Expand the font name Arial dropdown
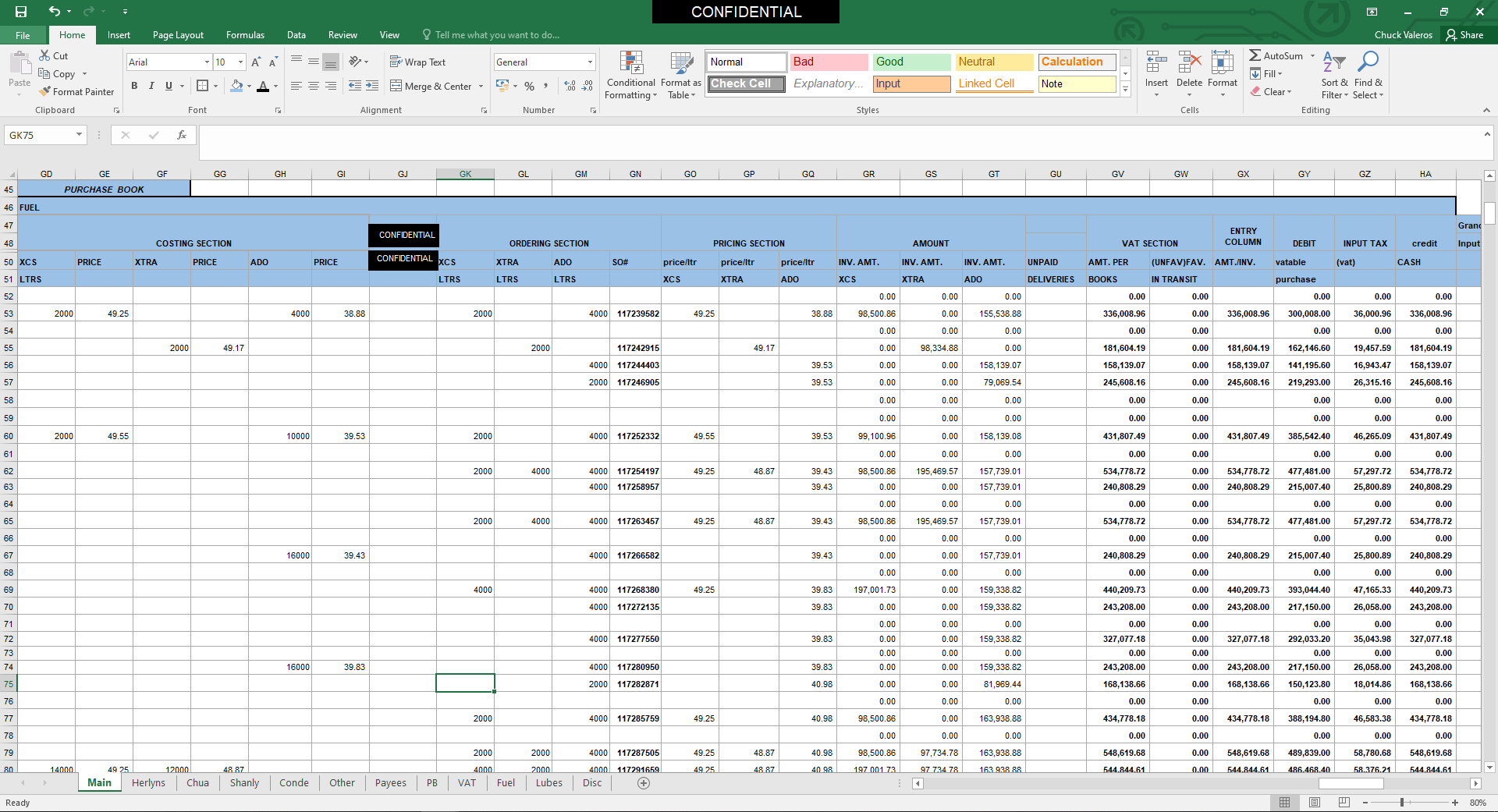The height and width of the screenshot is (812, 1498). click(207, 62)
